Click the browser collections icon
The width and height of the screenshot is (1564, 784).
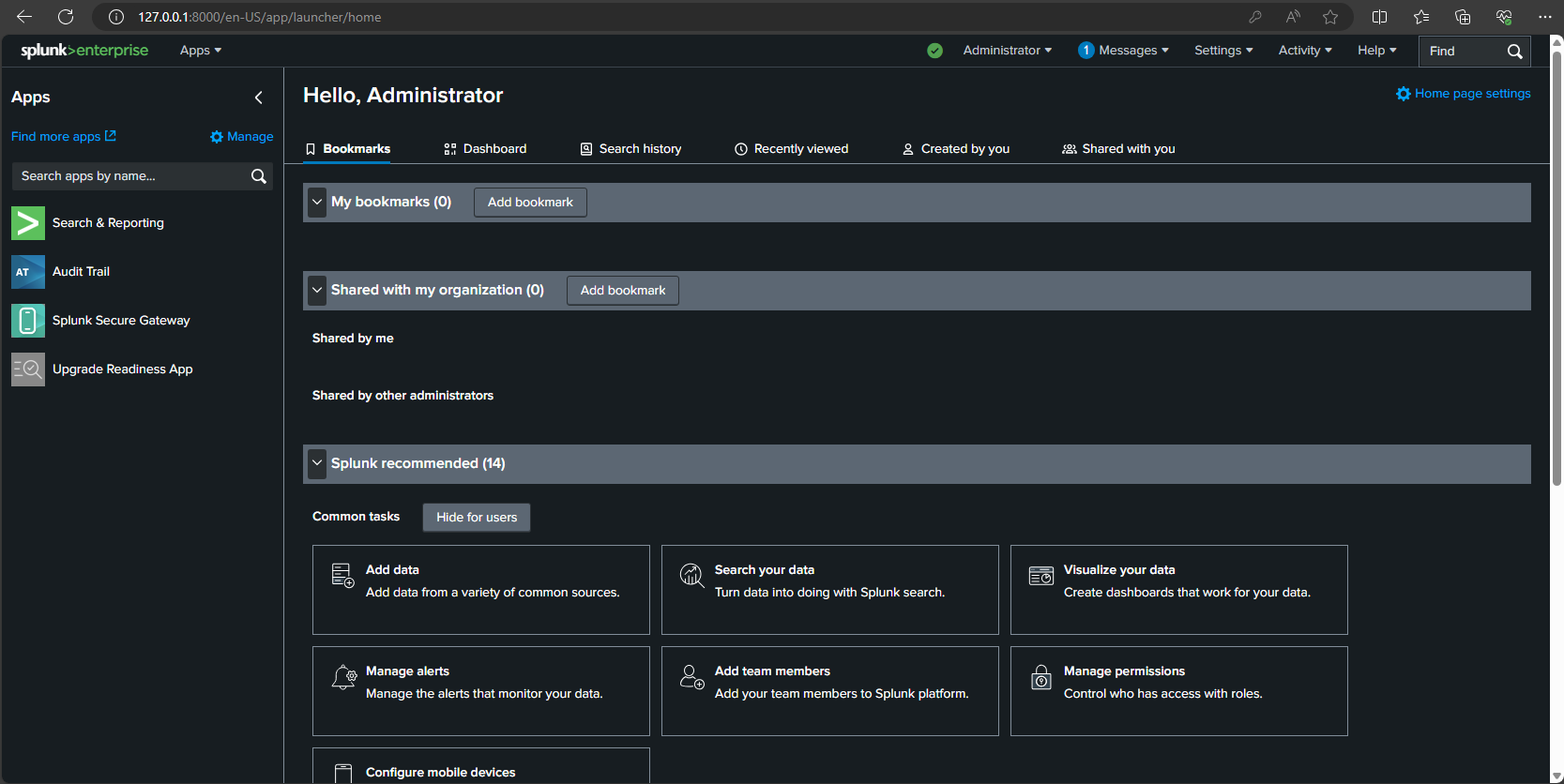pos(1463,17)
